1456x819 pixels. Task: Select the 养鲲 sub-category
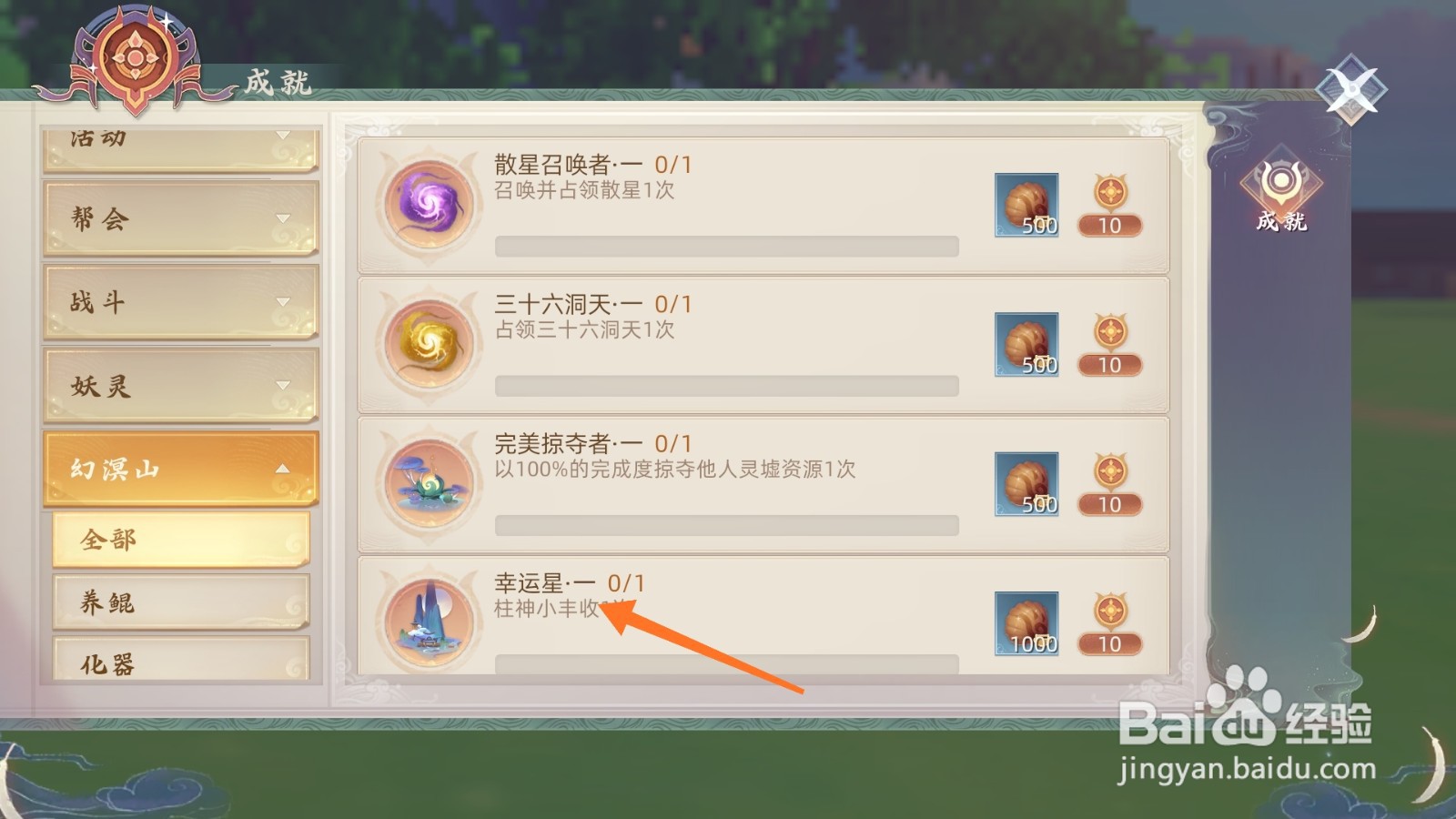coord(181,602)
